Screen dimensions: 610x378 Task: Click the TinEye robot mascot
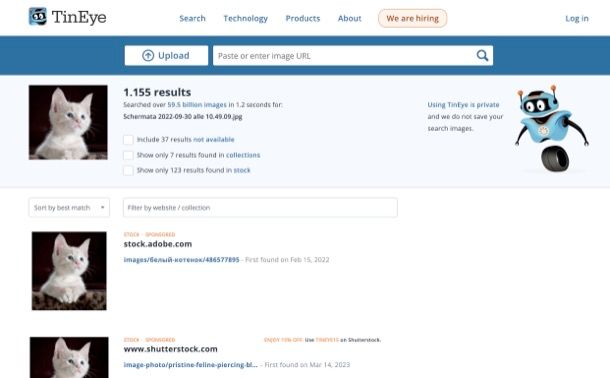tap(552, 129)
